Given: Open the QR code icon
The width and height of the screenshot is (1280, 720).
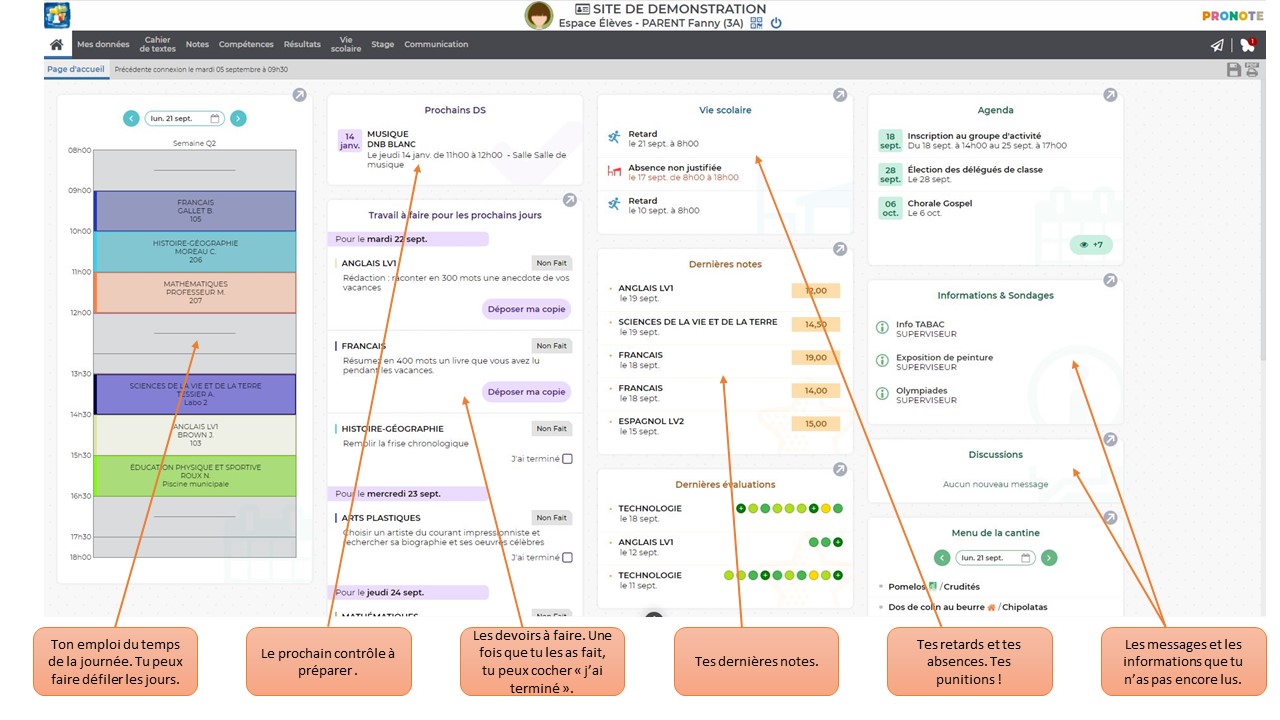Looking at the screenshot, I should (x=756, y=23).
